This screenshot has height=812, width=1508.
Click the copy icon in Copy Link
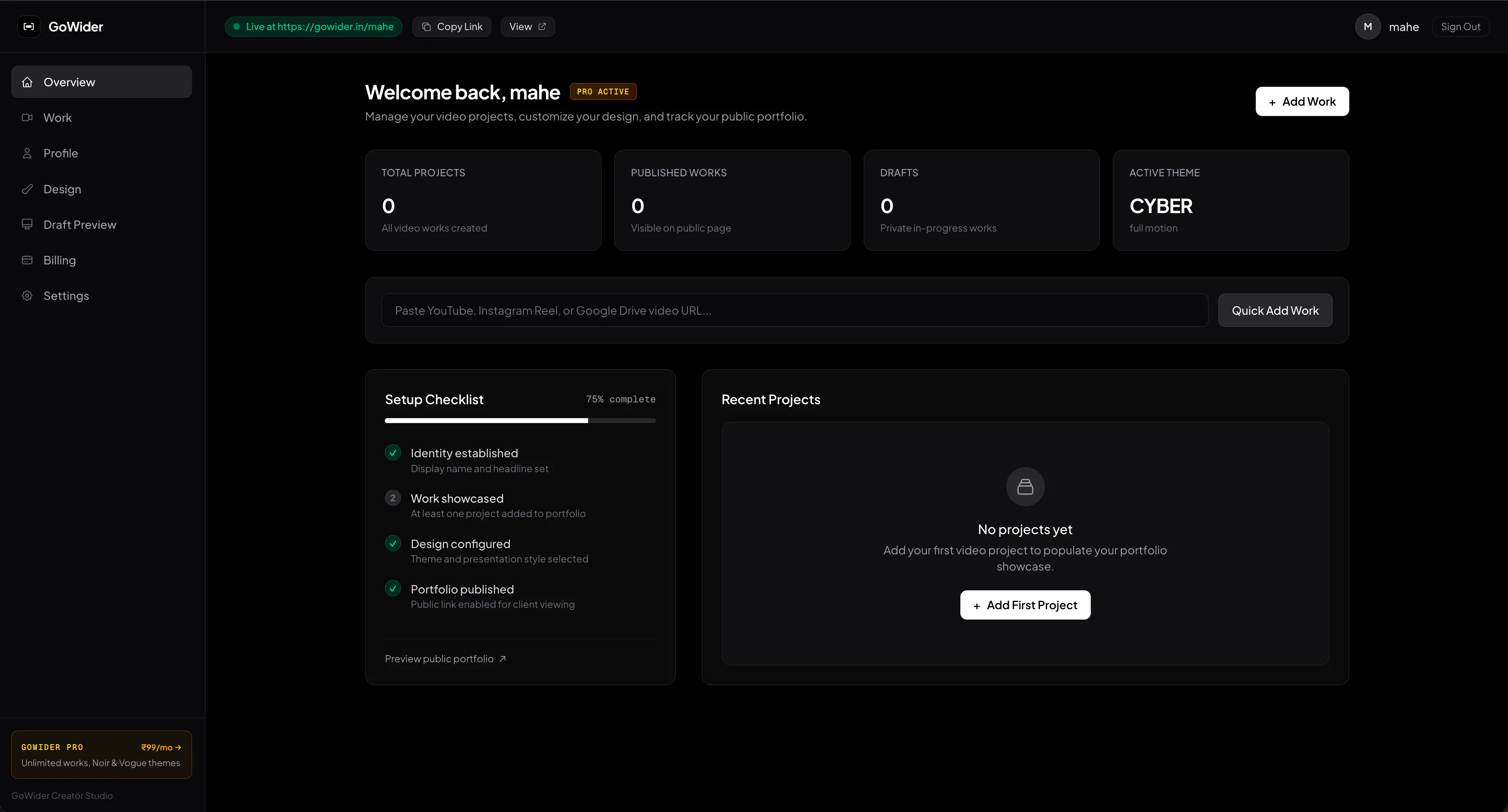click(426, 27)
